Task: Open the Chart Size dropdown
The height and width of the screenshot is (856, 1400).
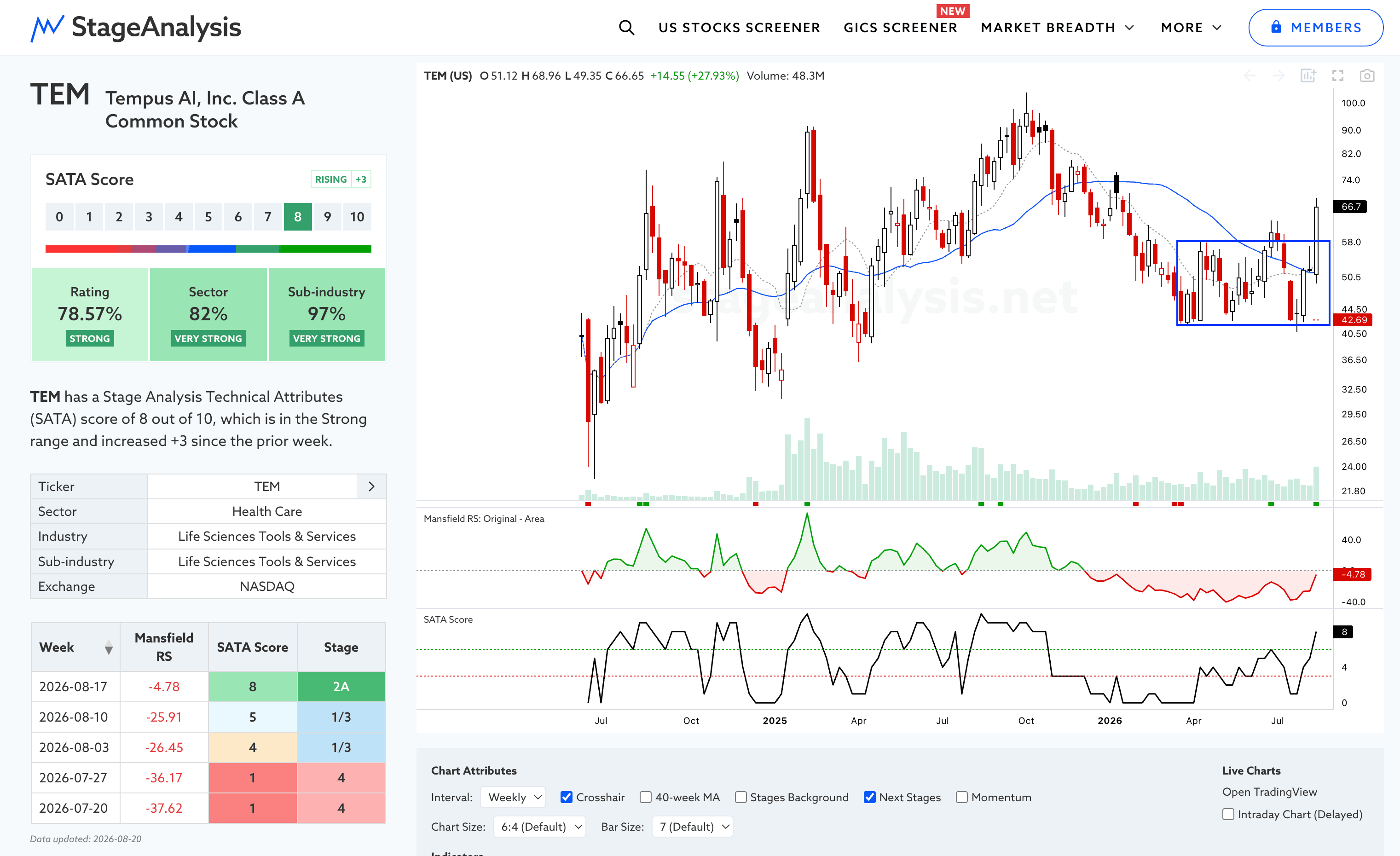Action: point(540,827)
